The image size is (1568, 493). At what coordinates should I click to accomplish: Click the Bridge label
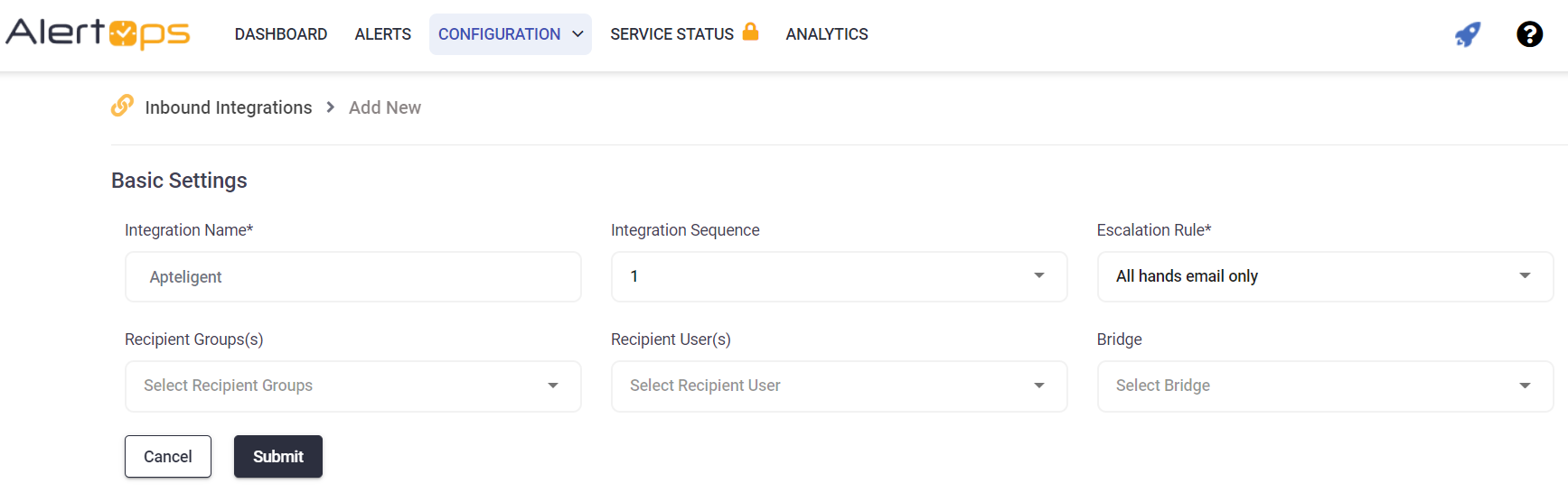tap(1120, 340)
